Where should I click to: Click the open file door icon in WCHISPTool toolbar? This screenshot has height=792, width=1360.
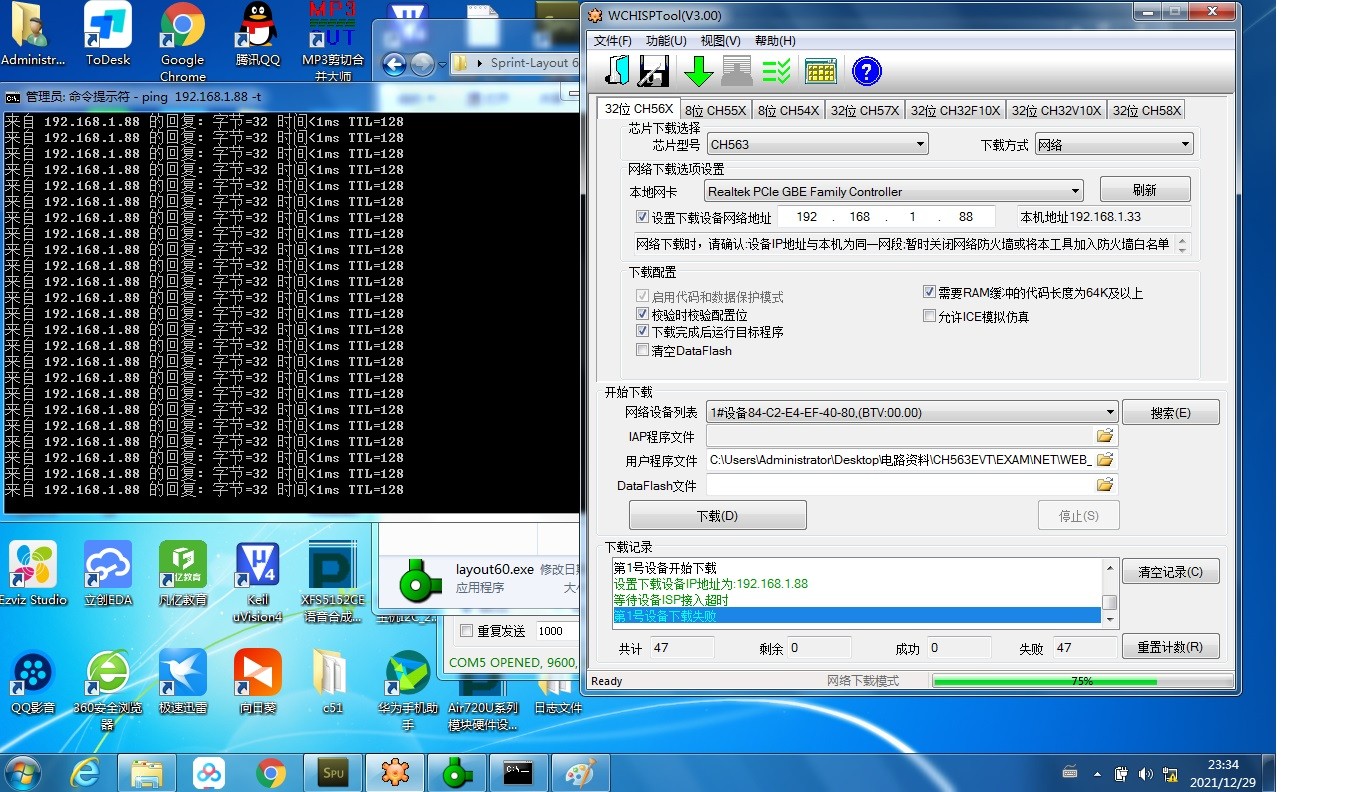618,71
